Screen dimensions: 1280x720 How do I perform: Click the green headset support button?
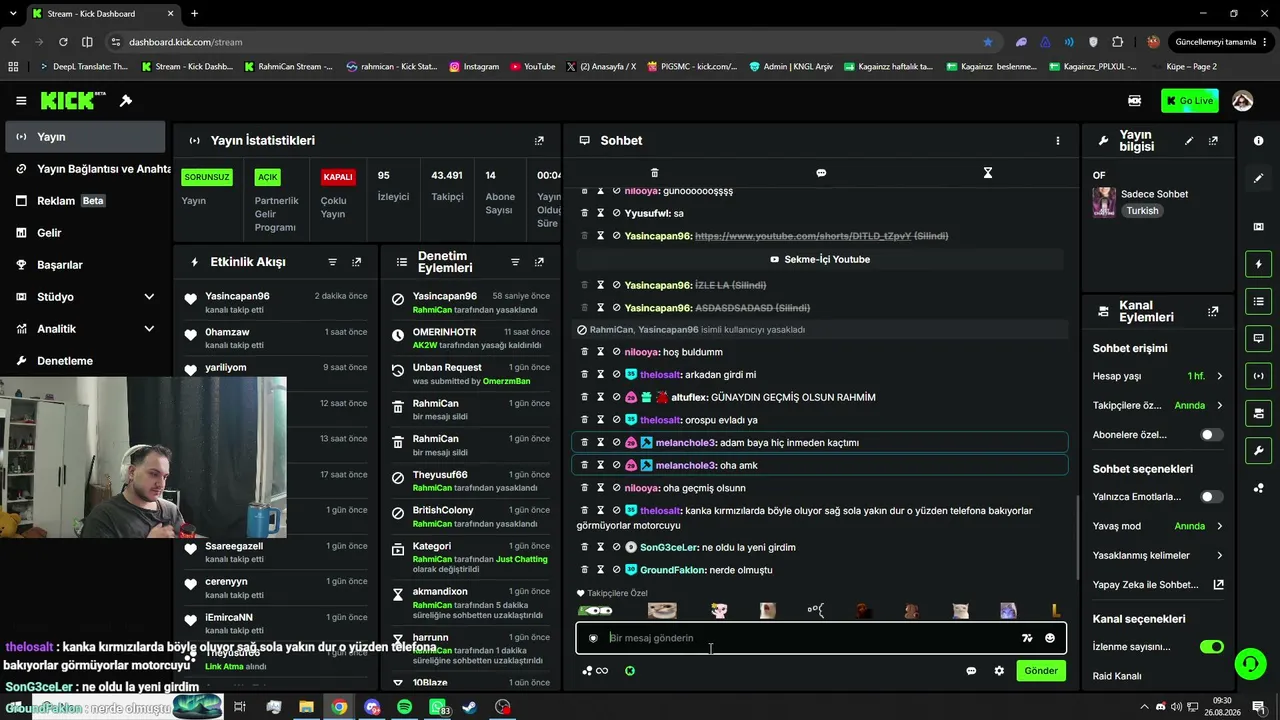(x=1249, y=663)
